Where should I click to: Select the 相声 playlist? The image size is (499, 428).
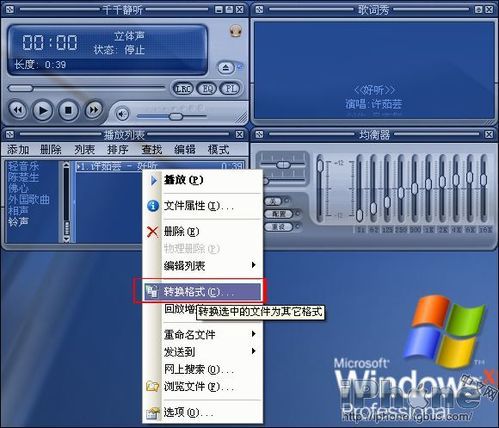pos(18,210)
